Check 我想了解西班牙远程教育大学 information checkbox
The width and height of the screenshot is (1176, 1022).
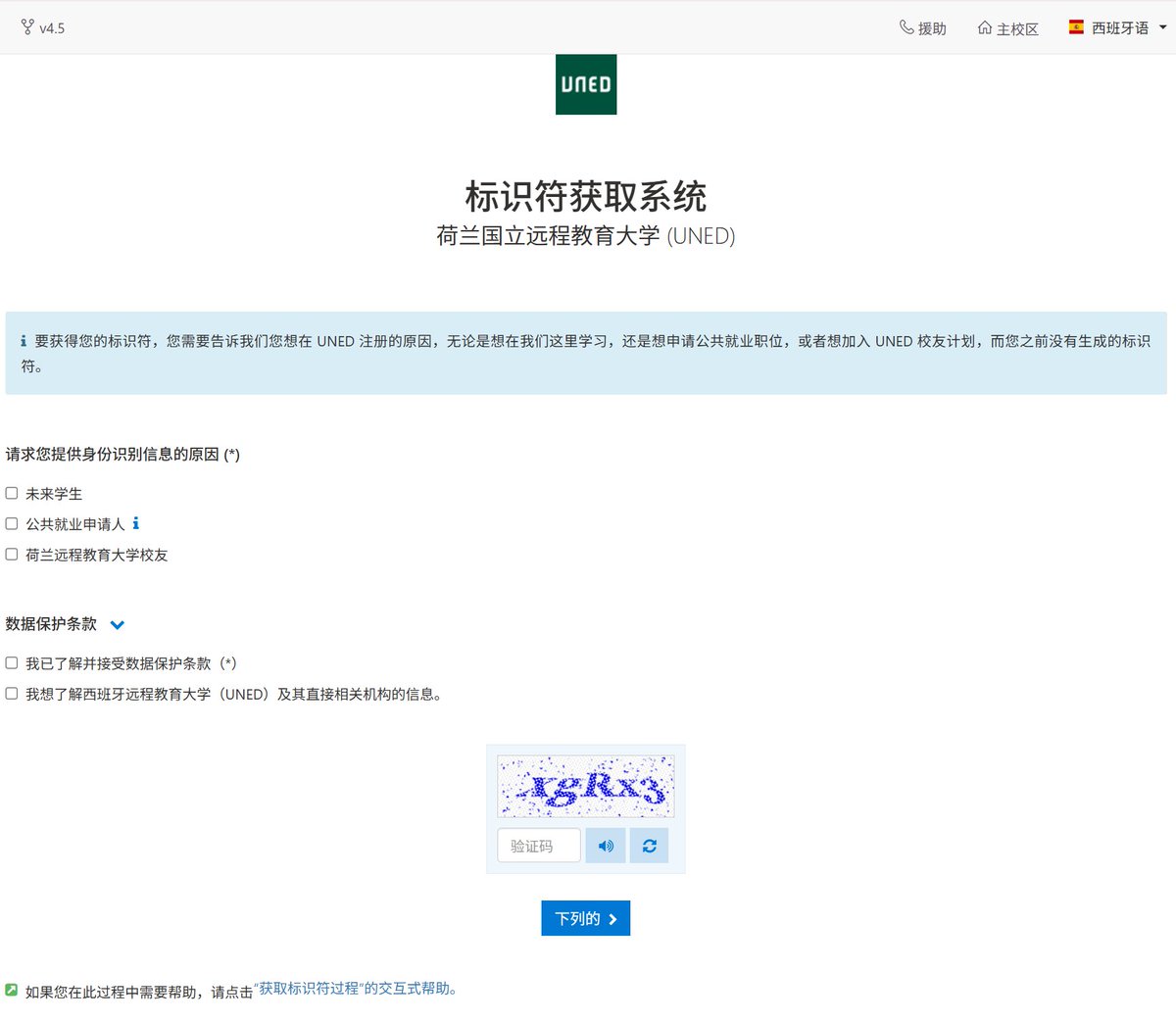tap(12, 693)
